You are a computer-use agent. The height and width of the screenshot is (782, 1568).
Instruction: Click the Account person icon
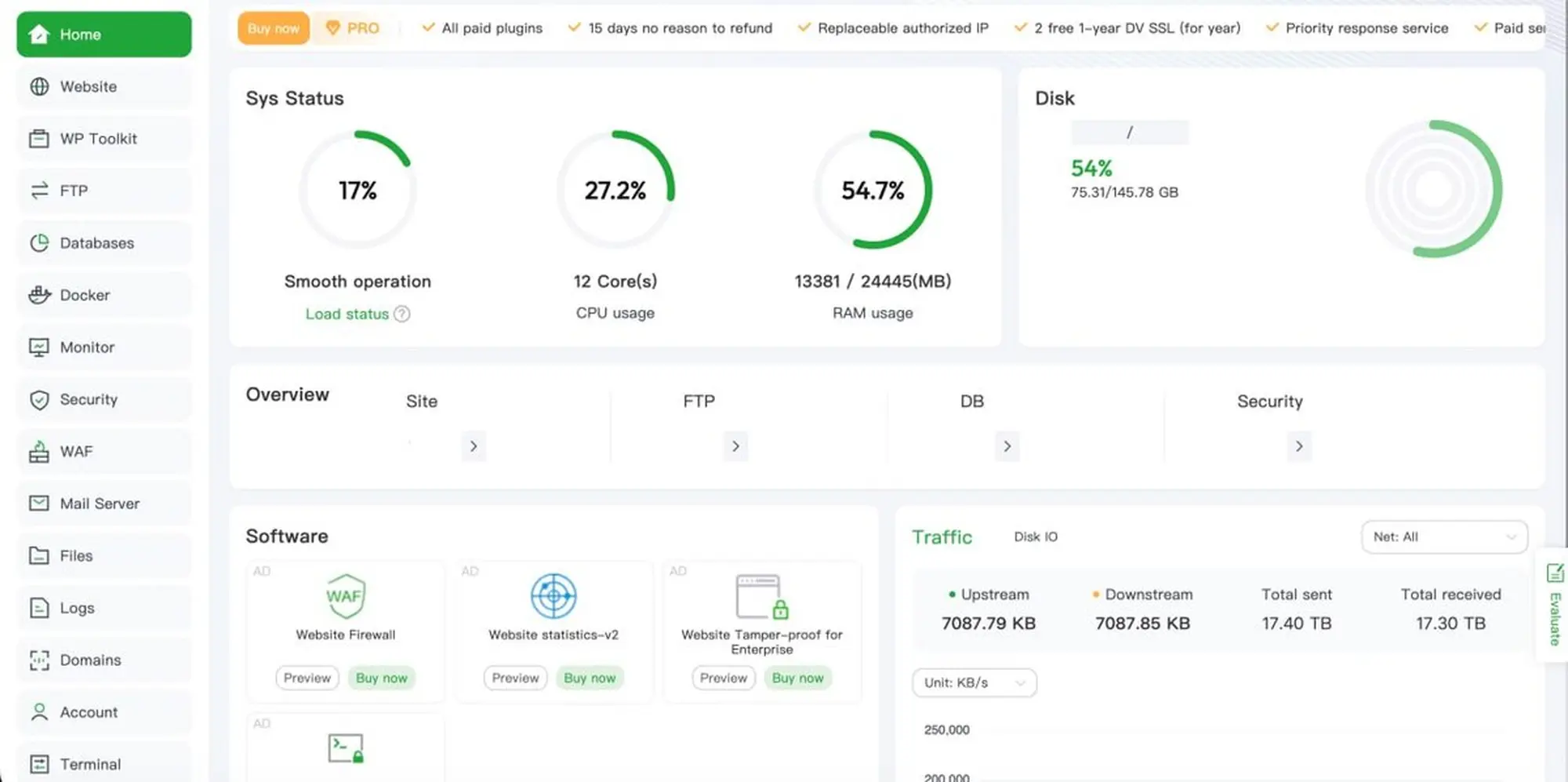pyautogui.click(x=39, y=712)
